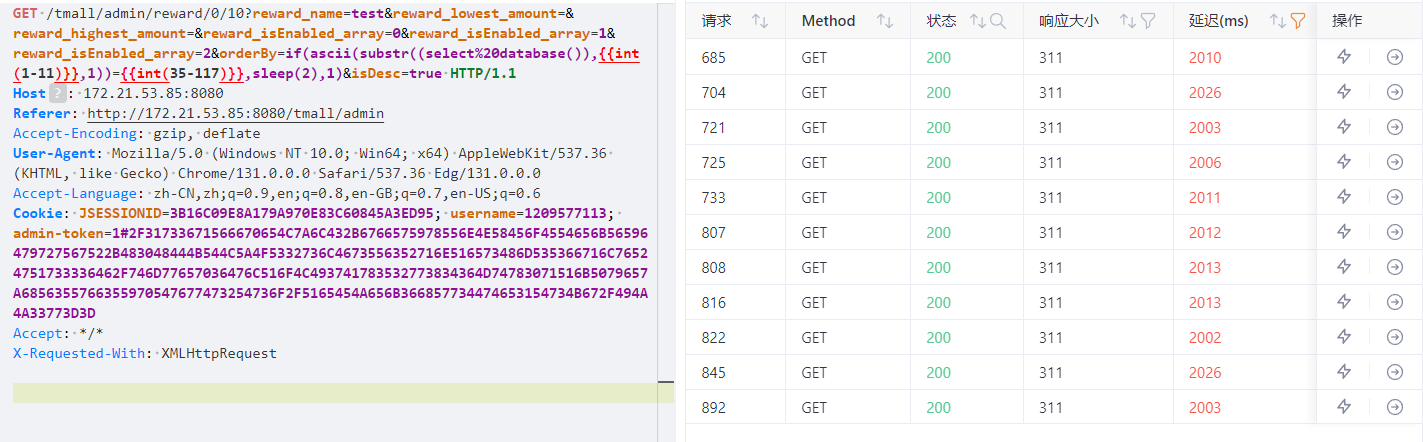Screen dimensions: 1423x442
Task: Open the search icon in 状态 header
Action: 997,21
